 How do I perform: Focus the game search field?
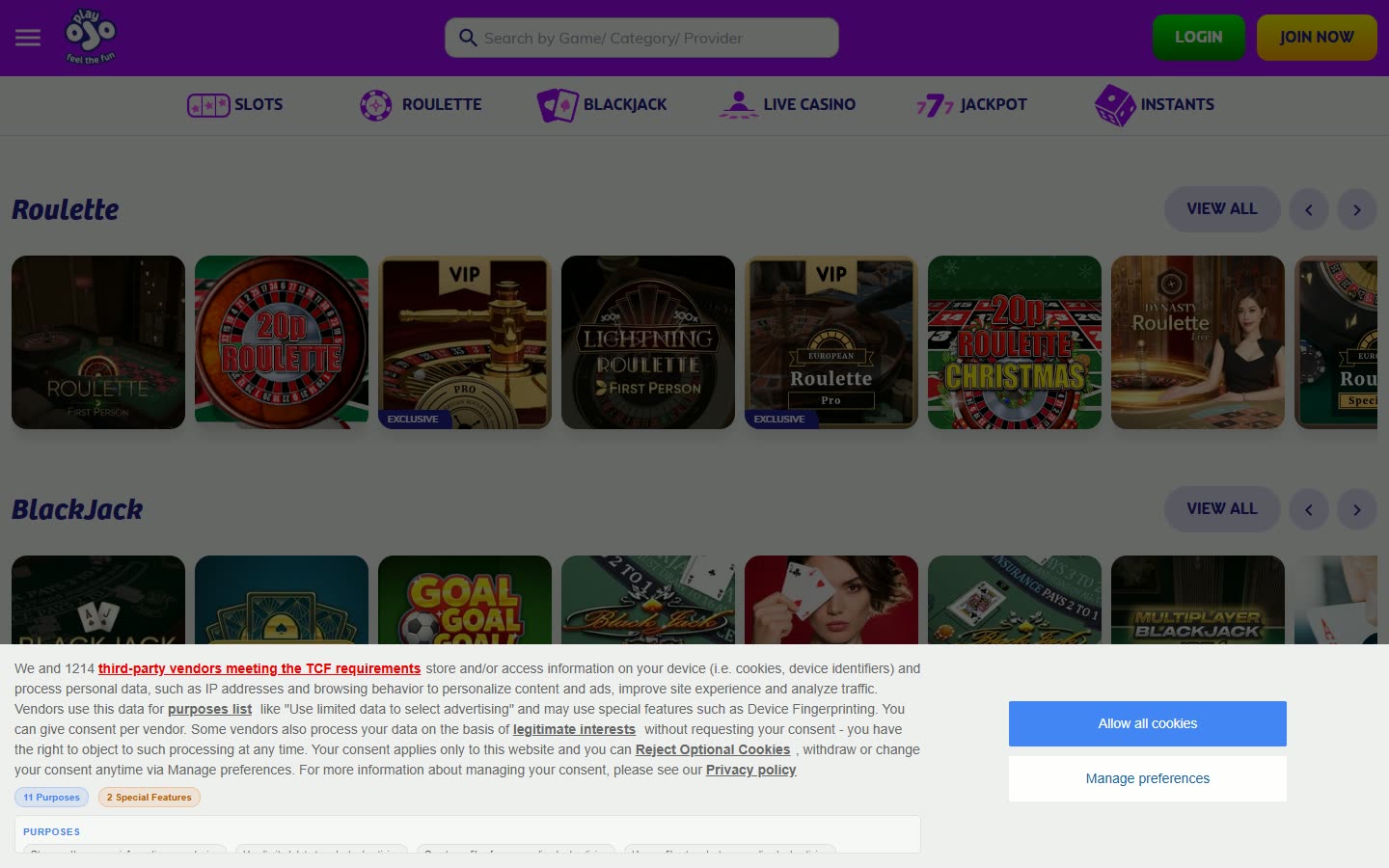click(x=641, y=38)
